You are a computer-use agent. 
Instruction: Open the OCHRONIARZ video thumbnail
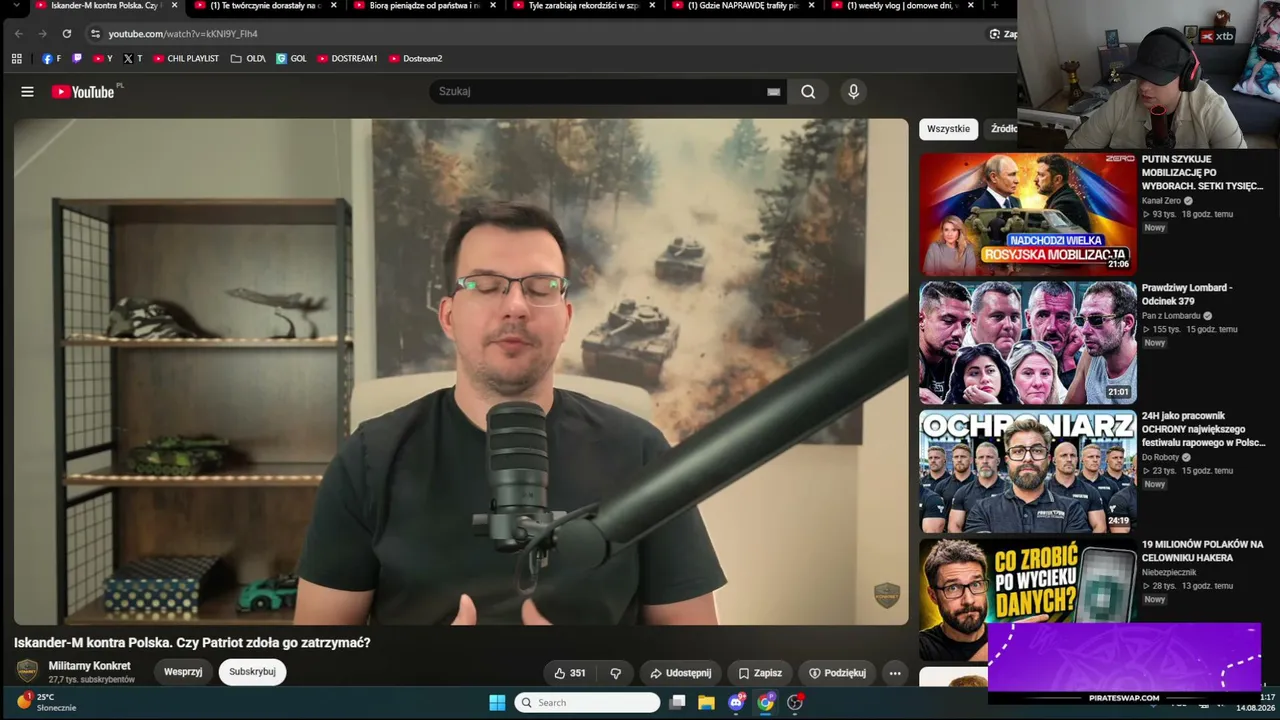point(1028,471)
